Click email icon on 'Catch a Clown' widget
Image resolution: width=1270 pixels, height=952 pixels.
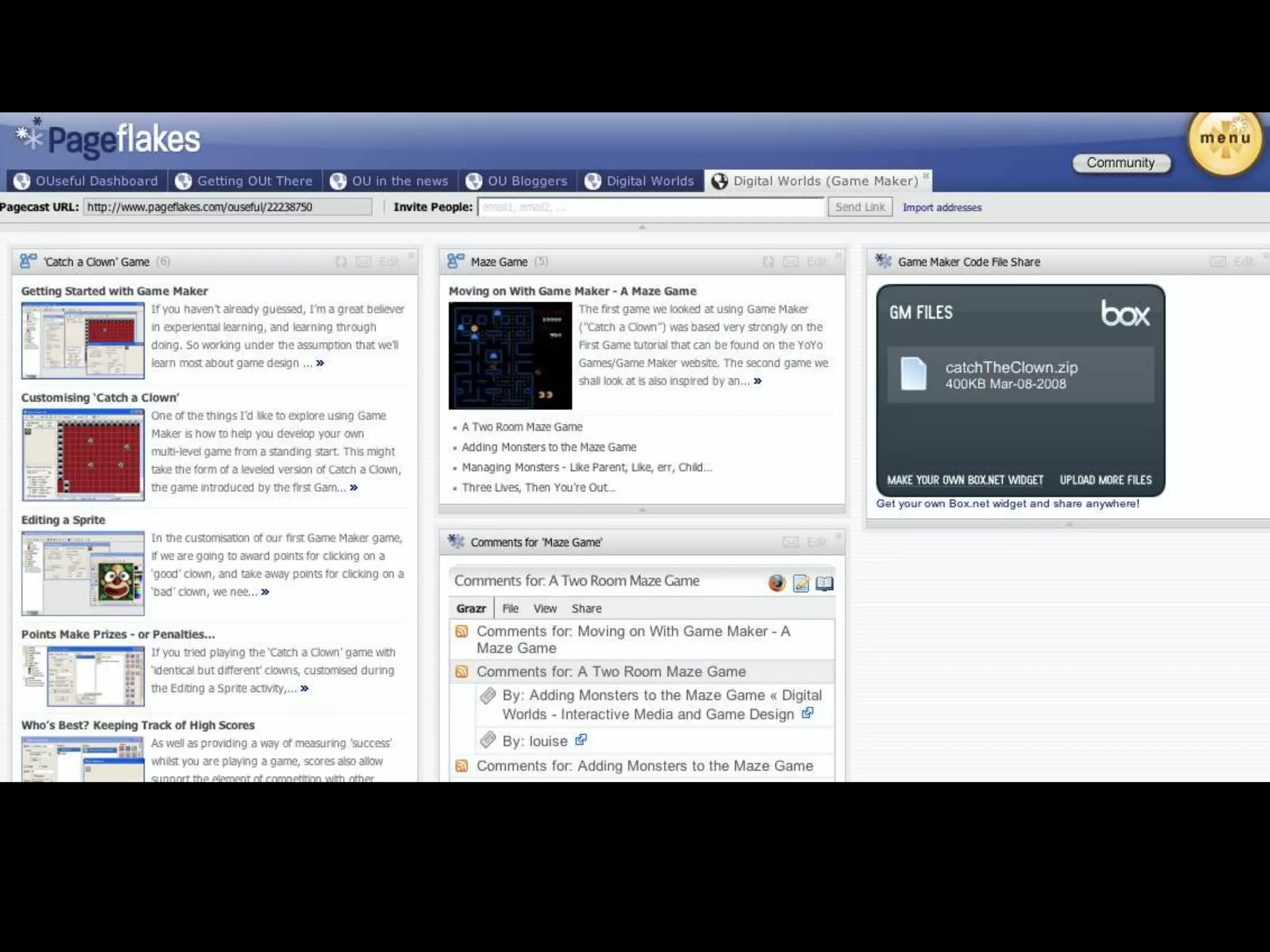coord(363,262)
